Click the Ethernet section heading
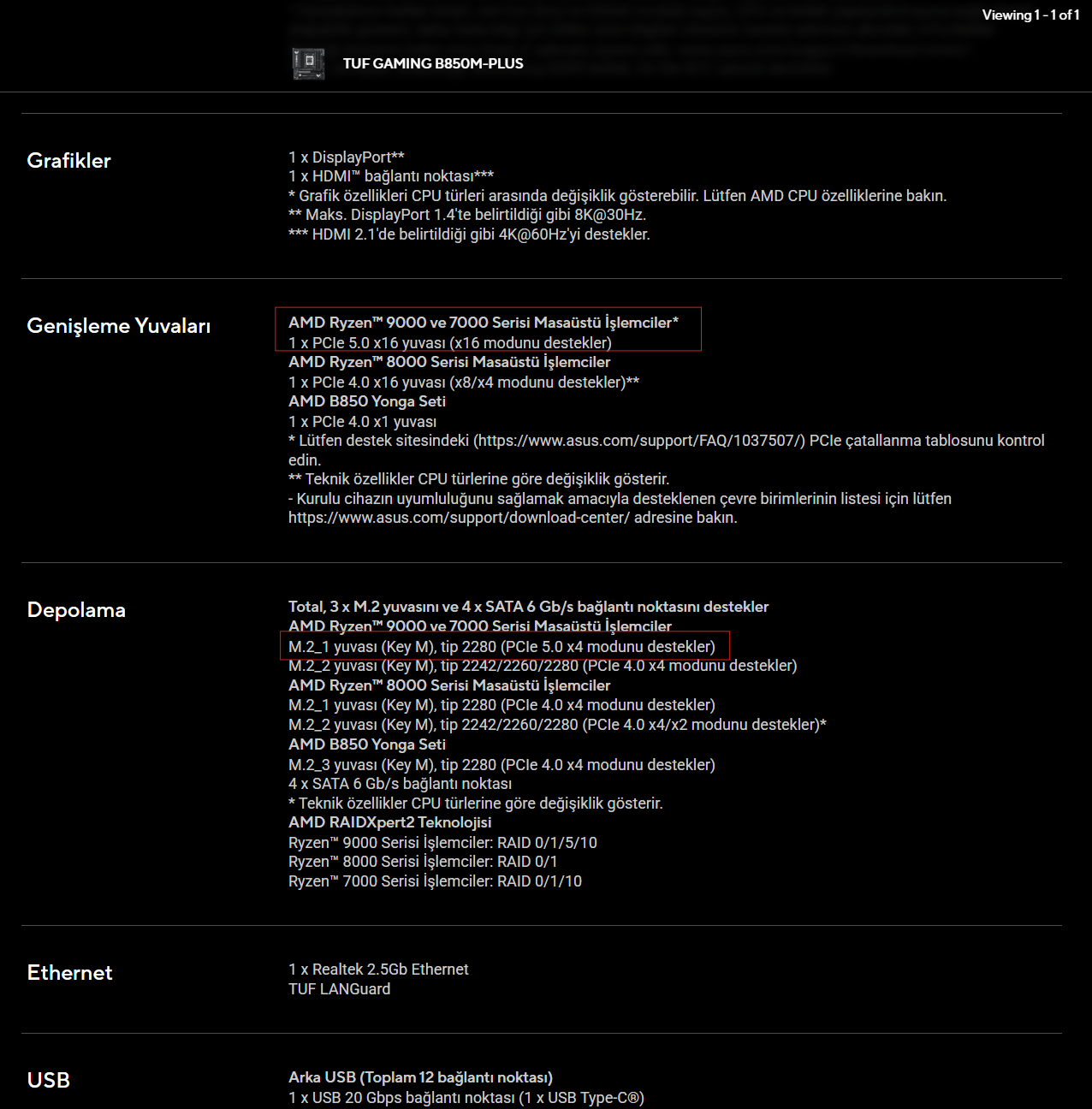 click(x=70, y=973)
